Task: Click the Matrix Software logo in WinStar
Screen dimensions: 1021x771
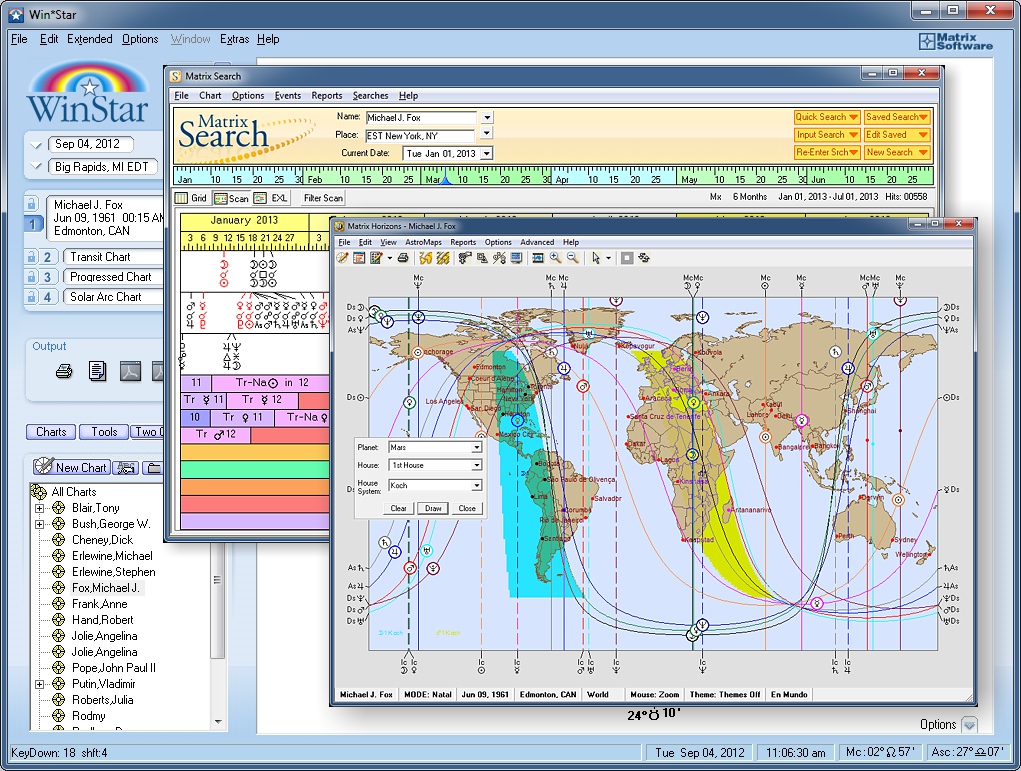Action: pos(956,42)
